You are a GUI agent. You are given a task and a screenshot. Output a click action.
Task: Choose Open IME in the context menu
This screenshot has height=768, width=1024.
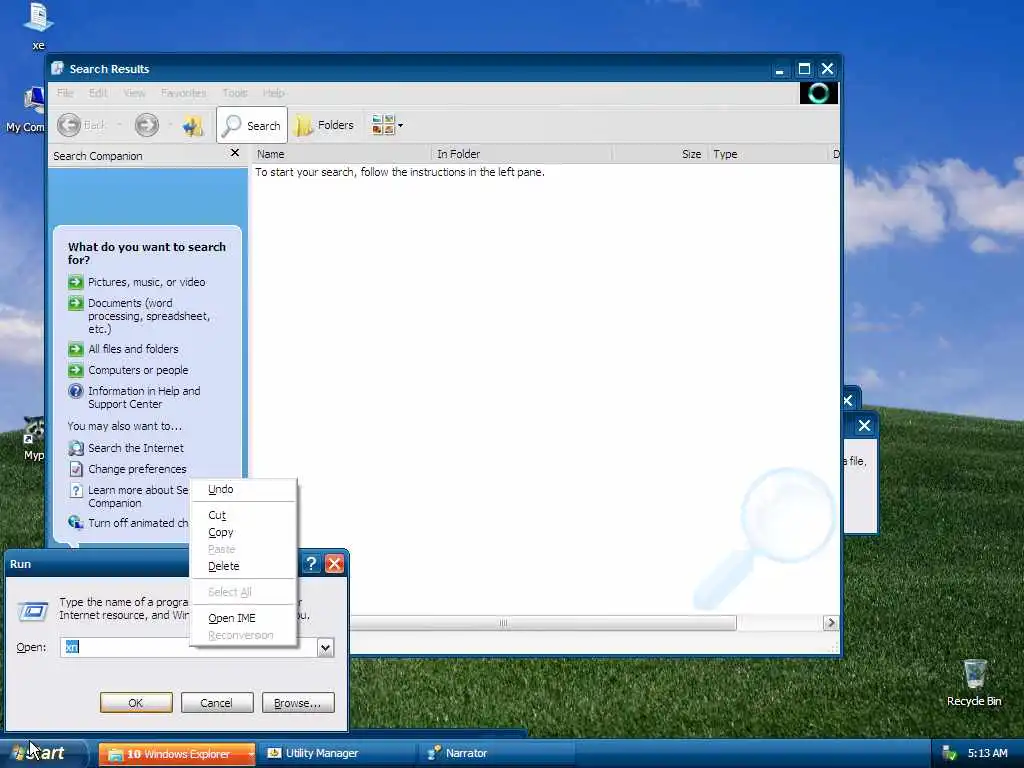click(x=243, y=618)
